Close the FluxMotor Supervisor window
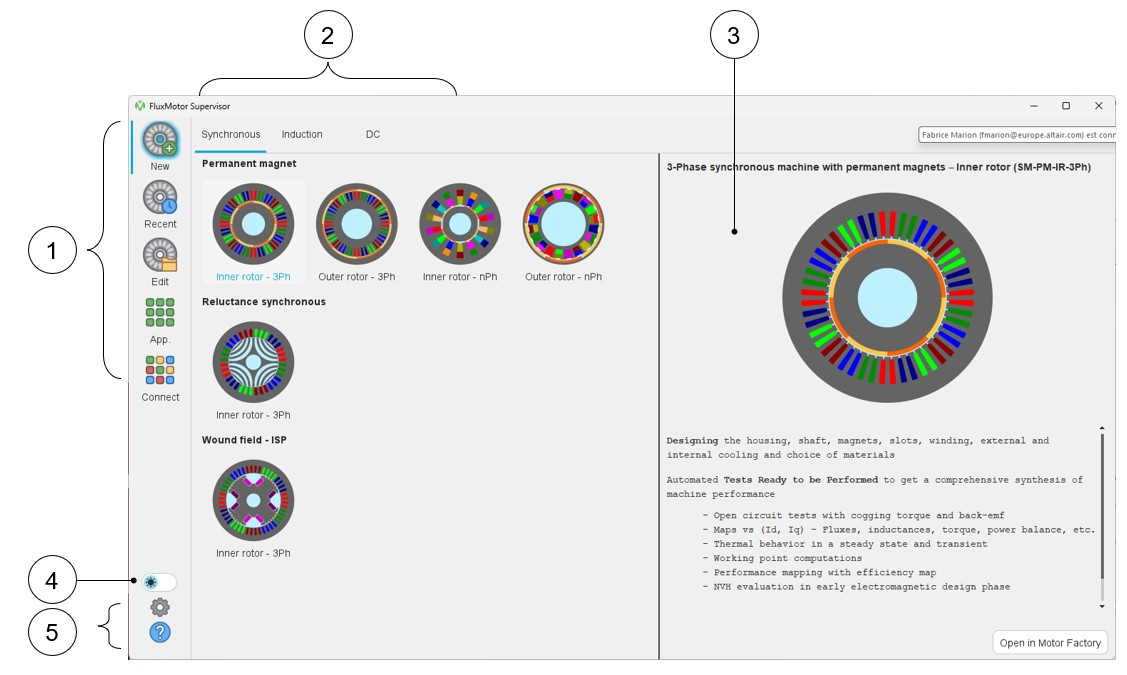 coord(1098,106)
